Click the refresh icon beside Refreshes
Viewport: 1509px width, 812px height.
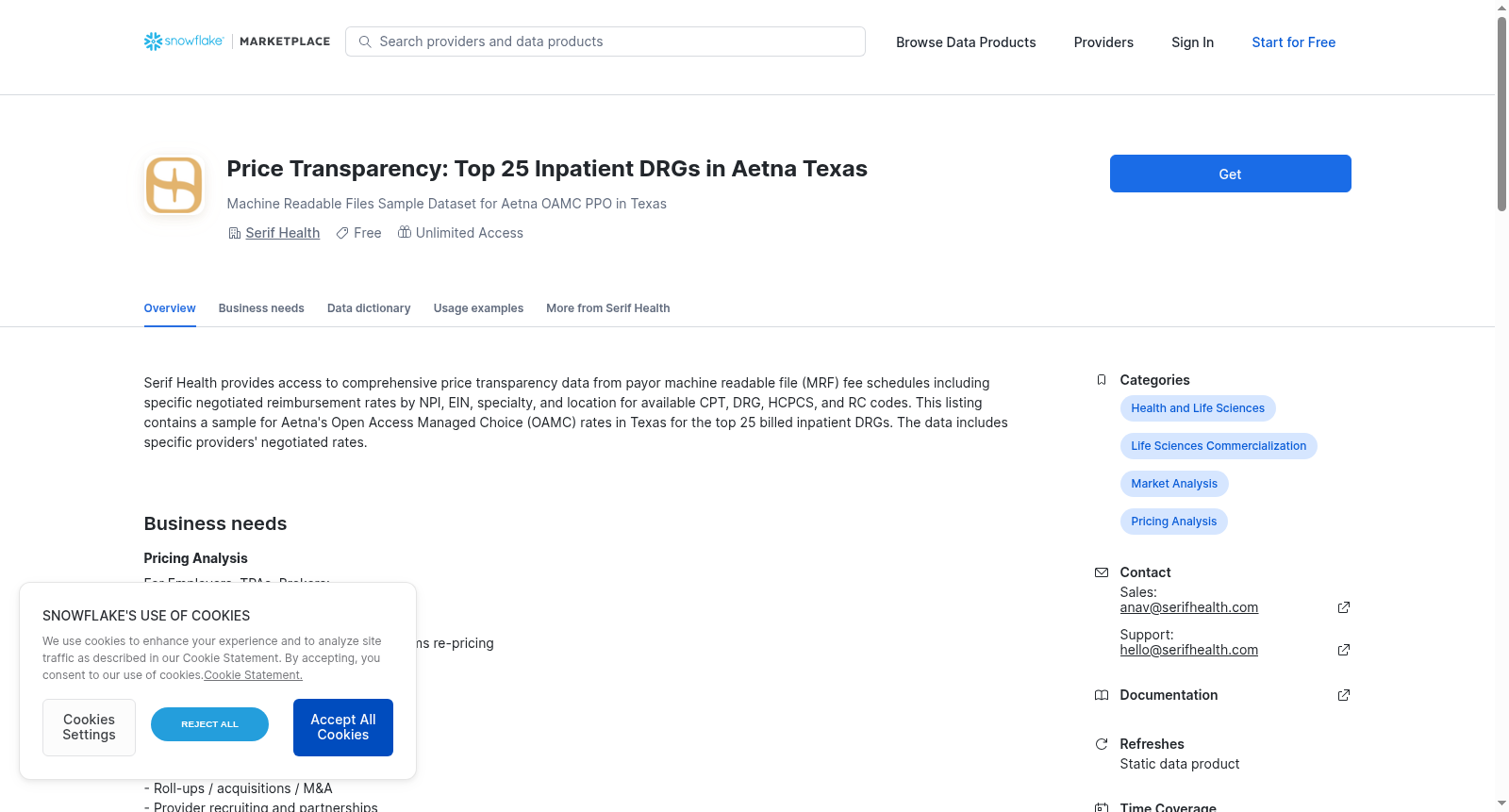point(1101,744)
